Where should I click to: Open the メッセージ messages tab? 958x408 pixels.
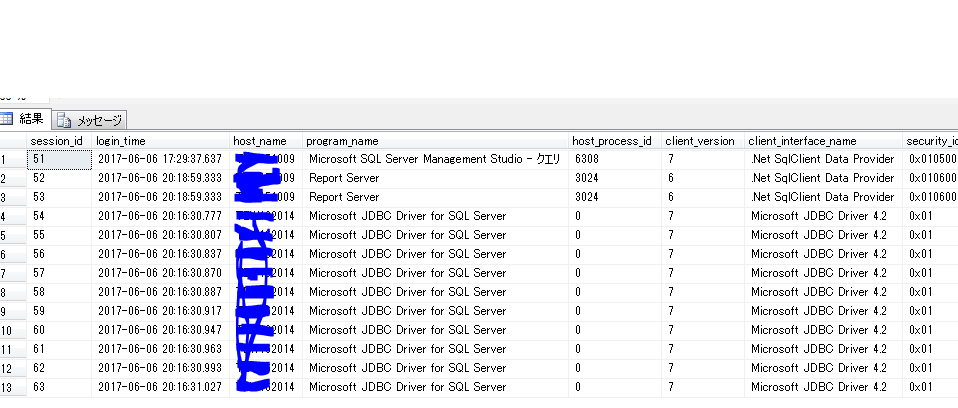pos(90,120)
